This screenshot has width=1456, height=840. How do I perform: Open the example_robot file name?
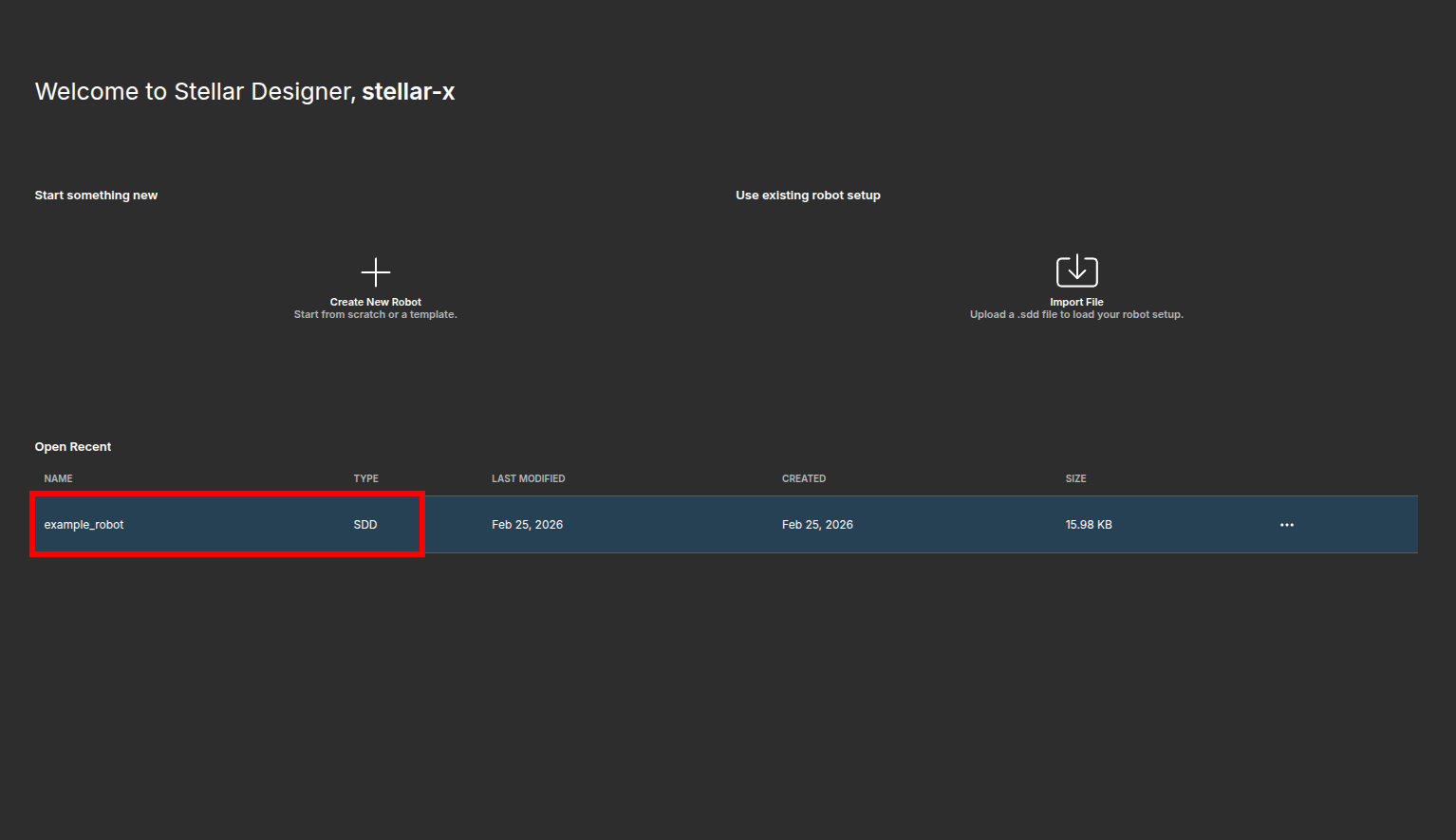pyautogui.click(x=84, y=525)
